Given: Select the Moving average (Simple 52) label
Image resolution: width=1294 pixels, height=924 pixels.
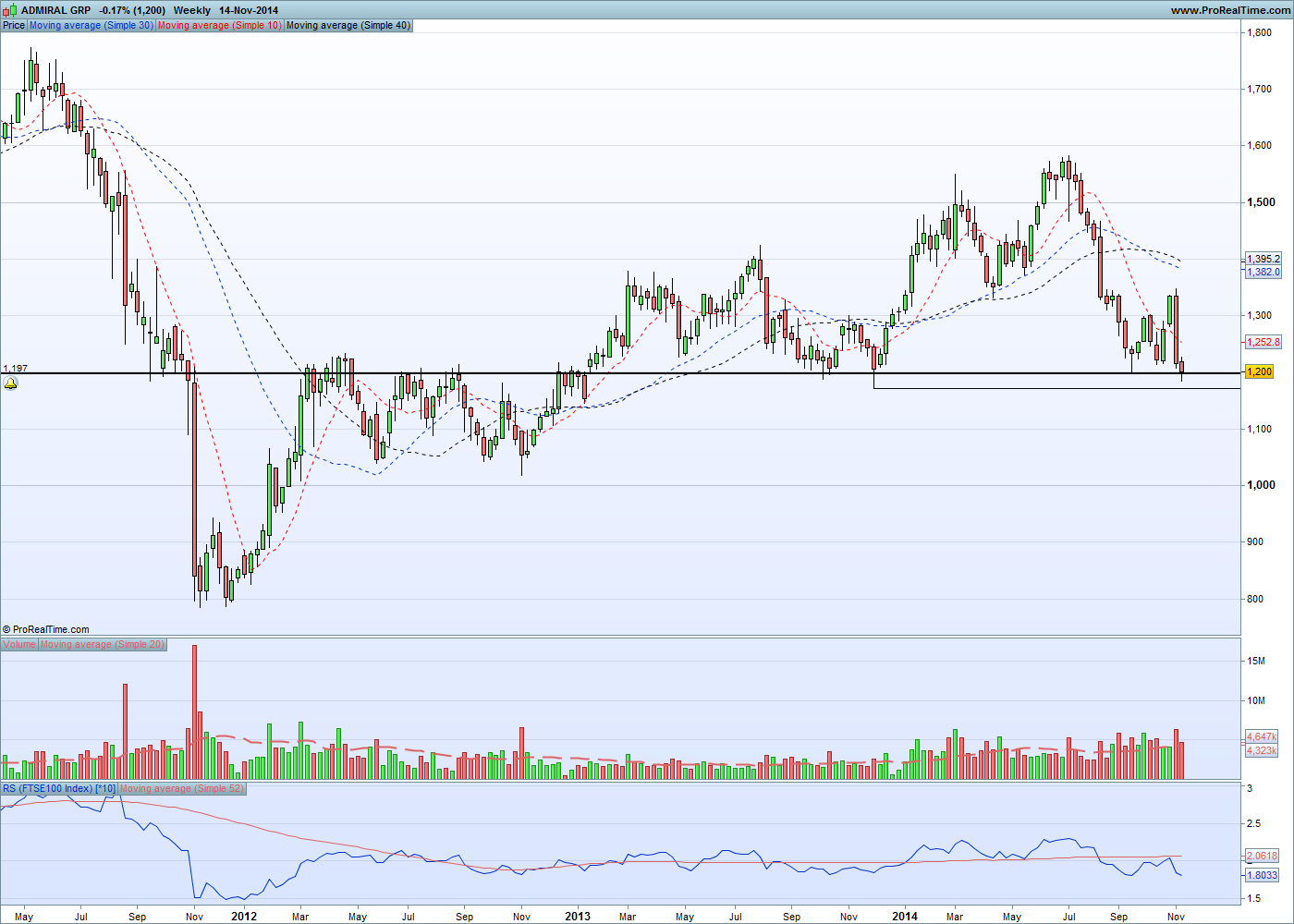Looking at the screenshot, I should click(x=182, y=788).
